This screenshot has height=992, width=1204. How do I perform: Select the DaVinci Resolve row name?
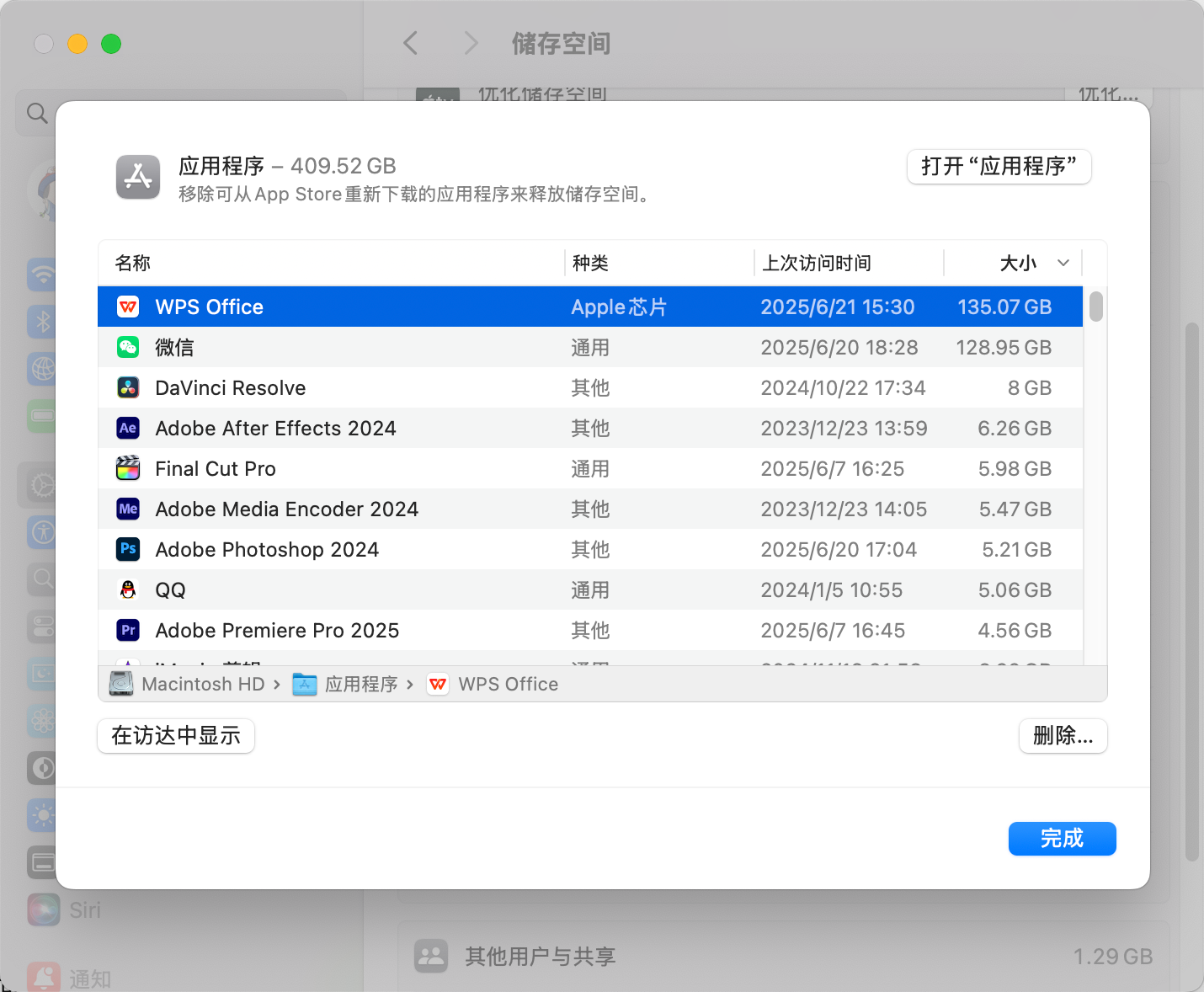pos(231,387)
